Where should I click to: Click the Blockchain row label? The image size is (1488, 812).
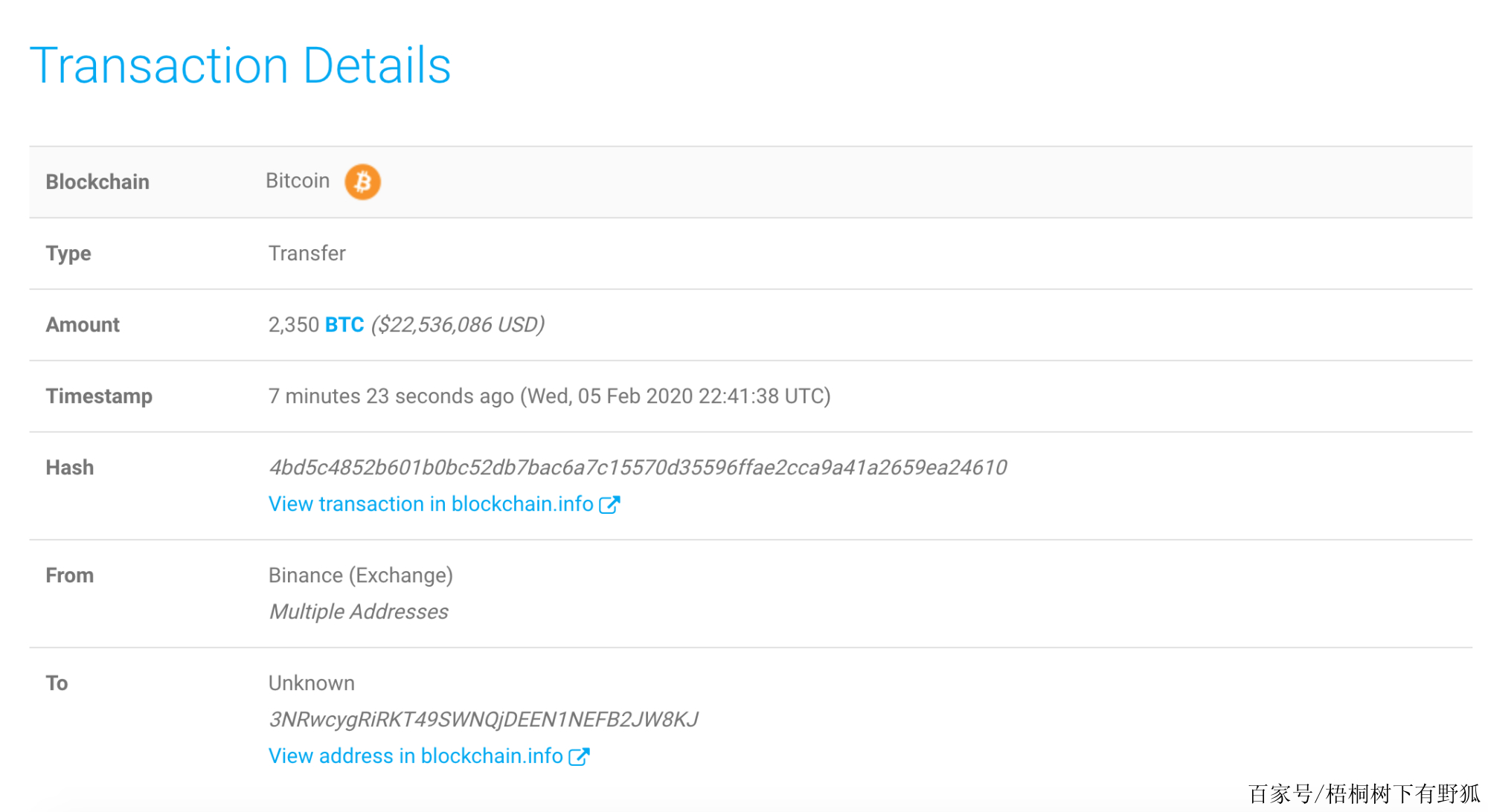[97, 182]
